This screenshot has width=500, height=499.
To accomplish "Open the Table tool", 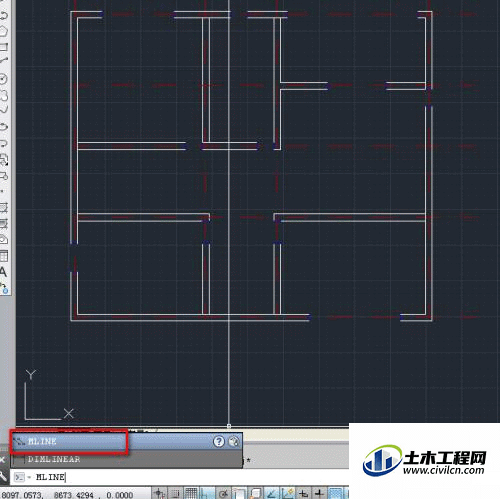I will [x=3, y=256].
